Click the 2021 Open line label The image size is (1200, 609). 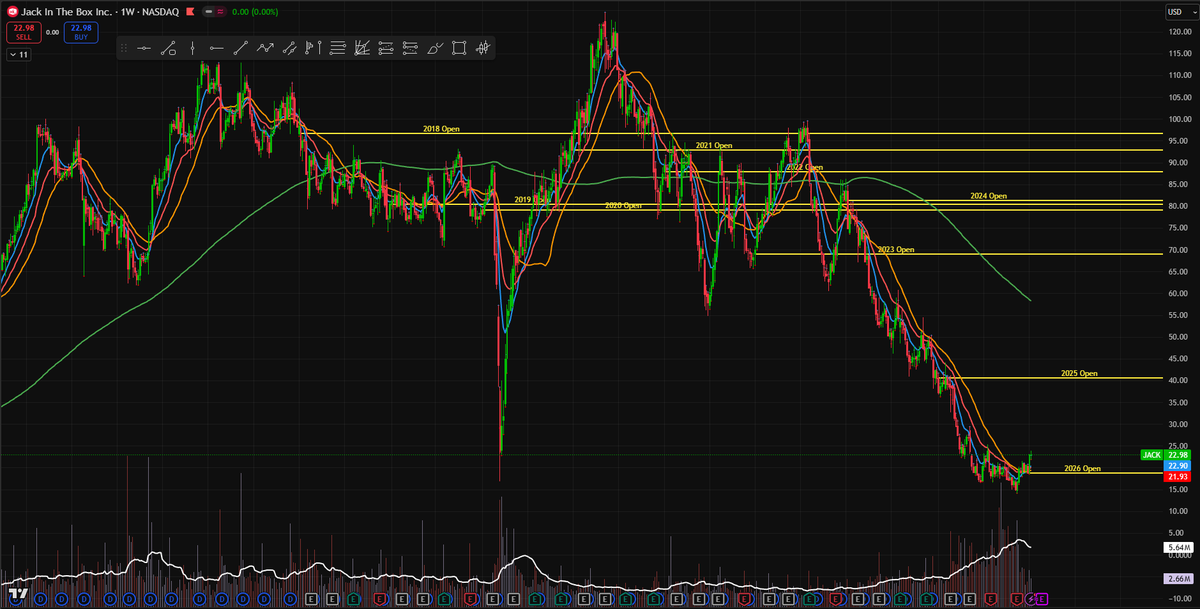[x=714, y=145]
